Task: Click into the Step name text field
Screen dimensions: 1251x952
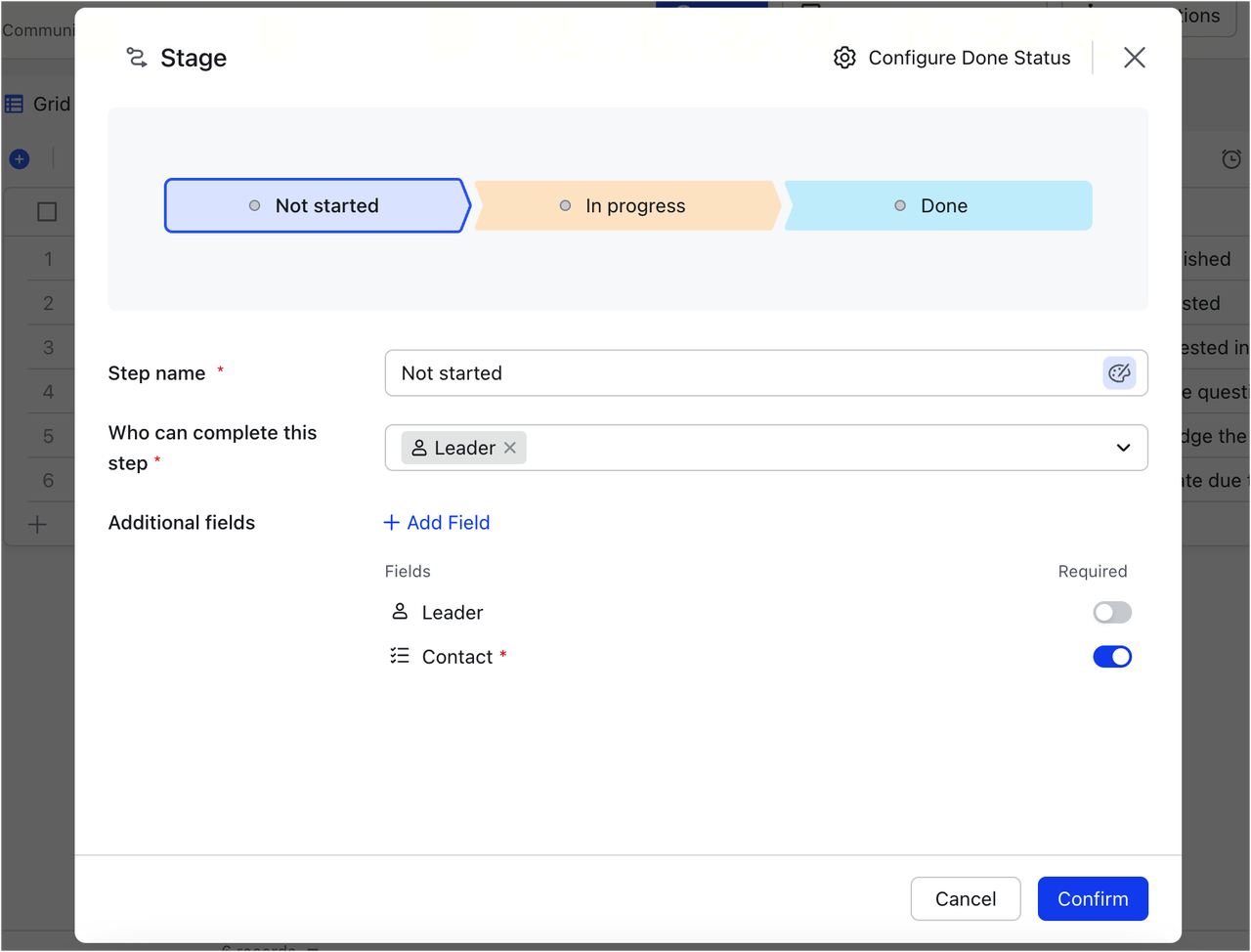Action: click(x=743, y=373)
